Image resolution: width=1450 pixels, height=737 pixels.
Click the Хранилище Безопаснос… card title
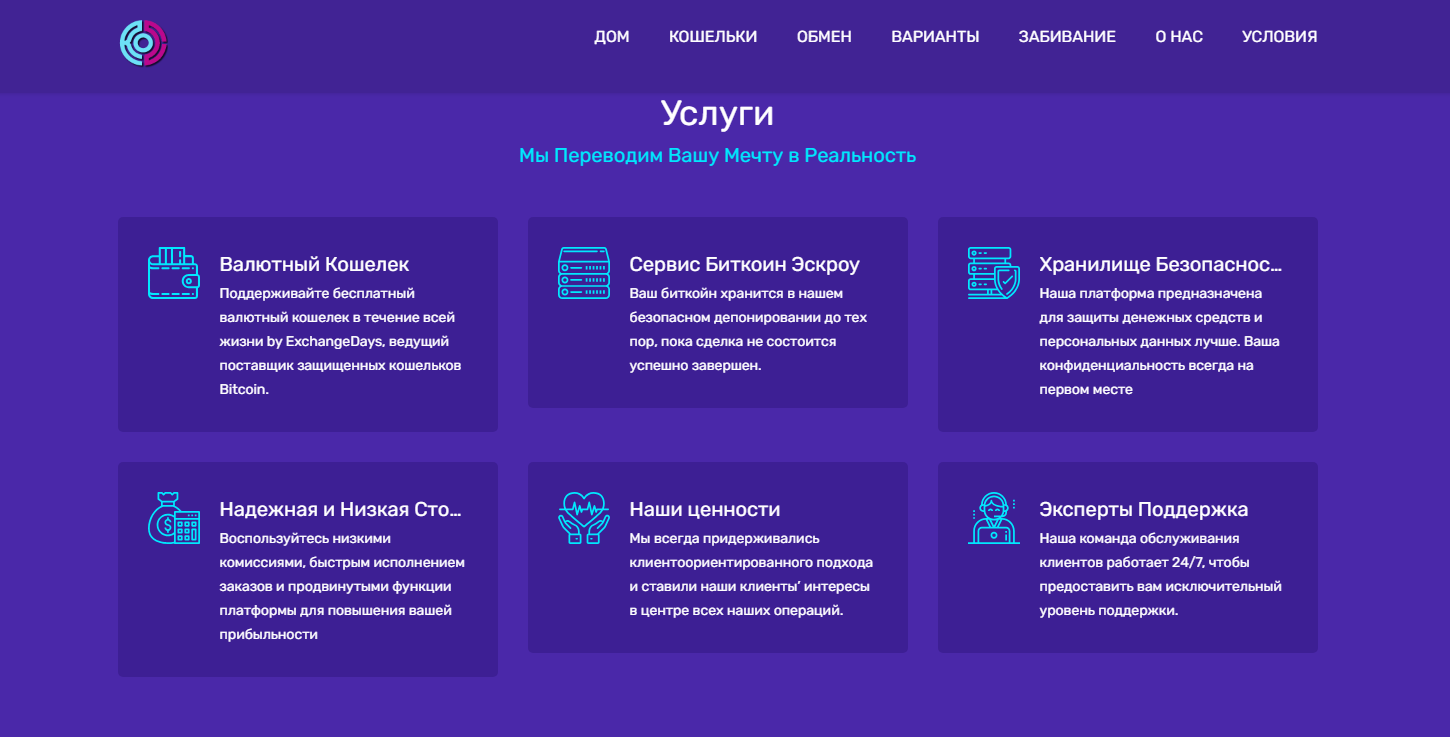1160,264
